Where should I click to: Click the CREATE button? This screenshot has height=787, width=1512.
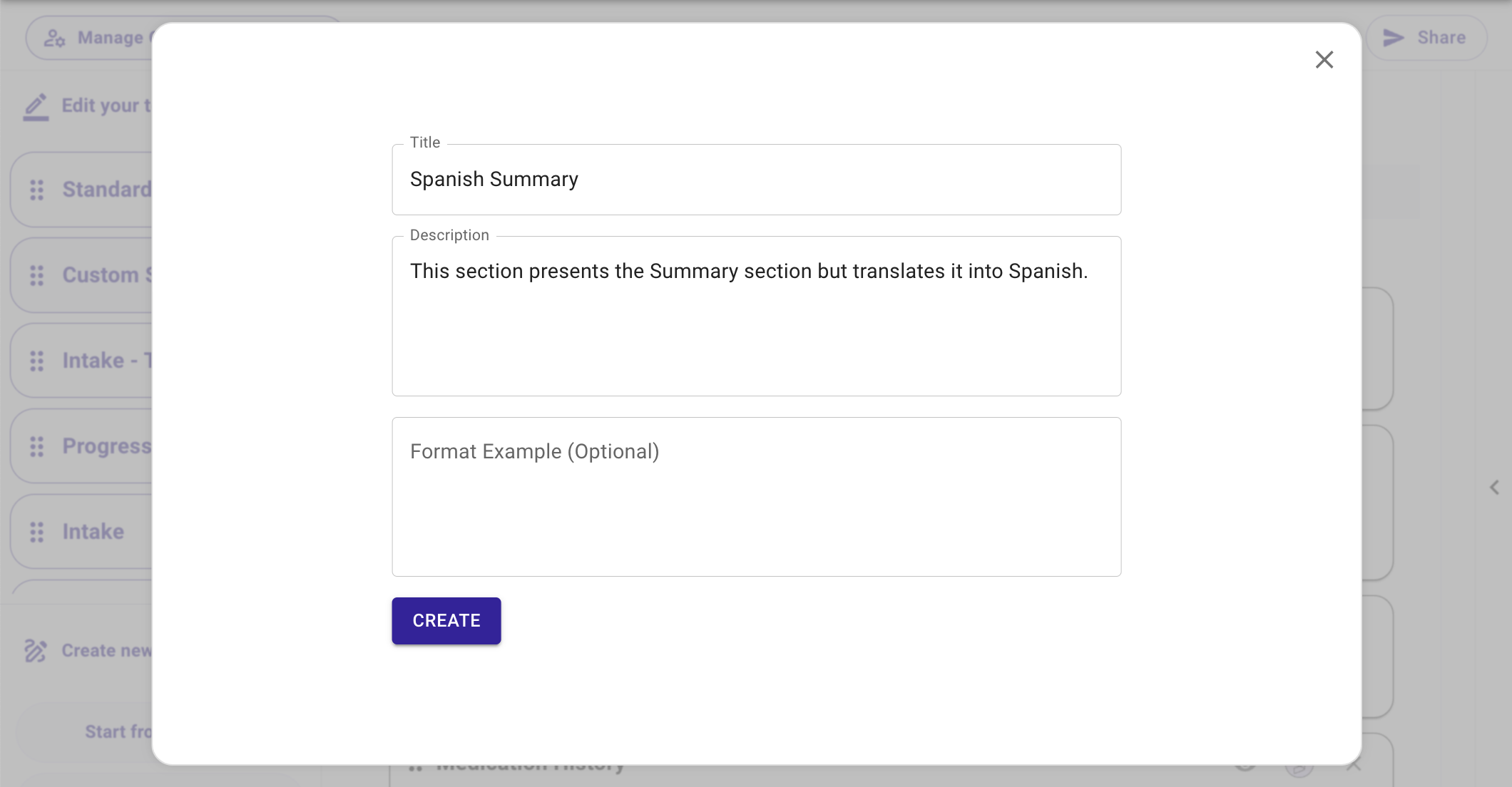click(x=446, y=621)
